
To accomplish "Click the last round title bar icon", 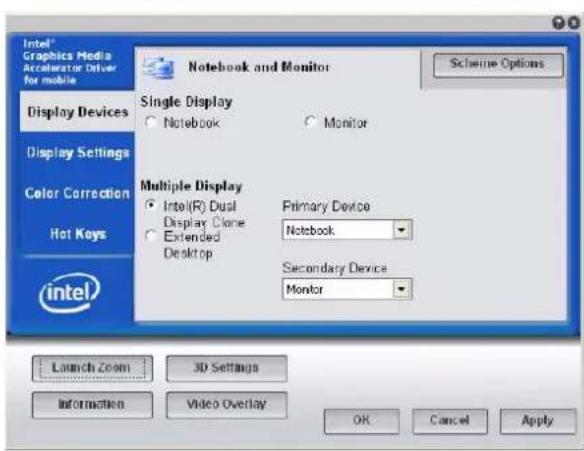I will pos(574,23).
